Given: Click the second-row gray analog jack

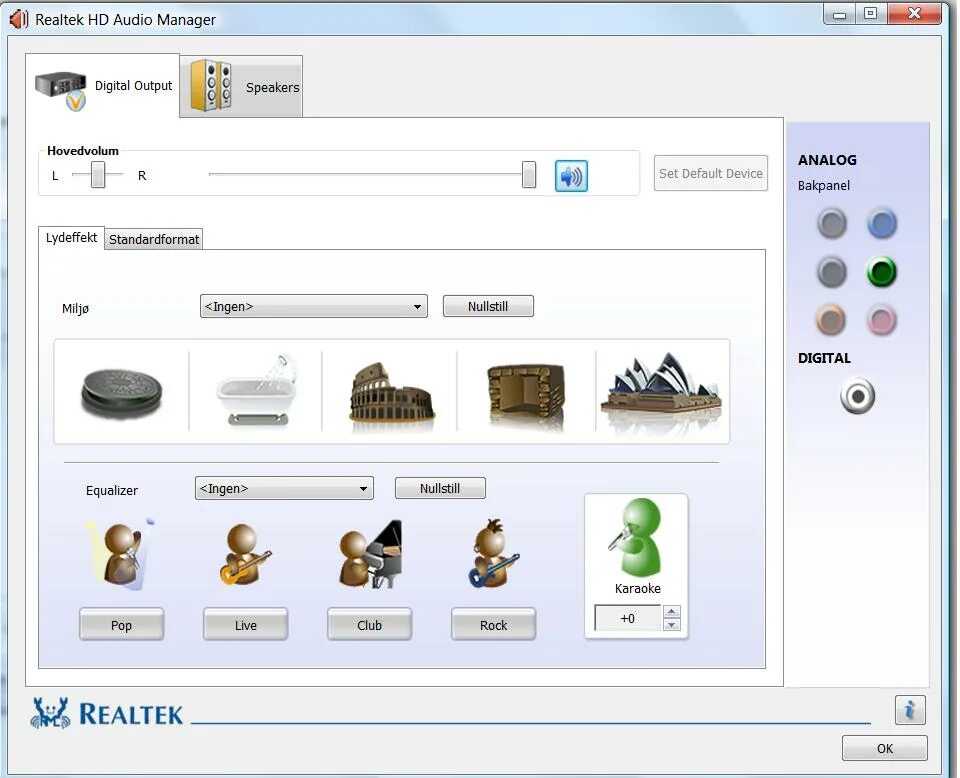Looking at the screenshot, I should point(831,272).
